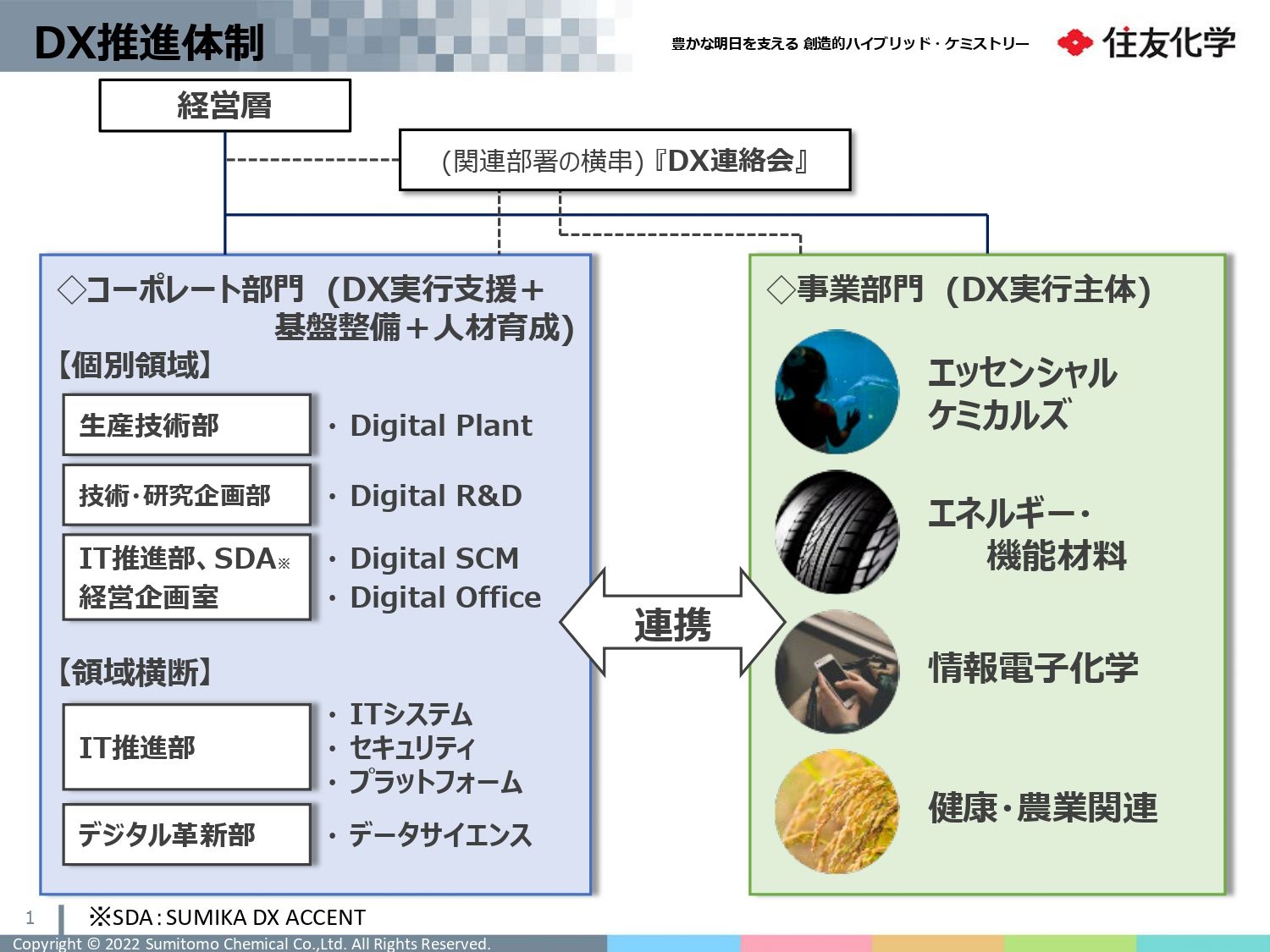This screenshot has width=1270, height=952.
Task: Click the DX推進体制 slide title
Action: (x=150, y=42)
